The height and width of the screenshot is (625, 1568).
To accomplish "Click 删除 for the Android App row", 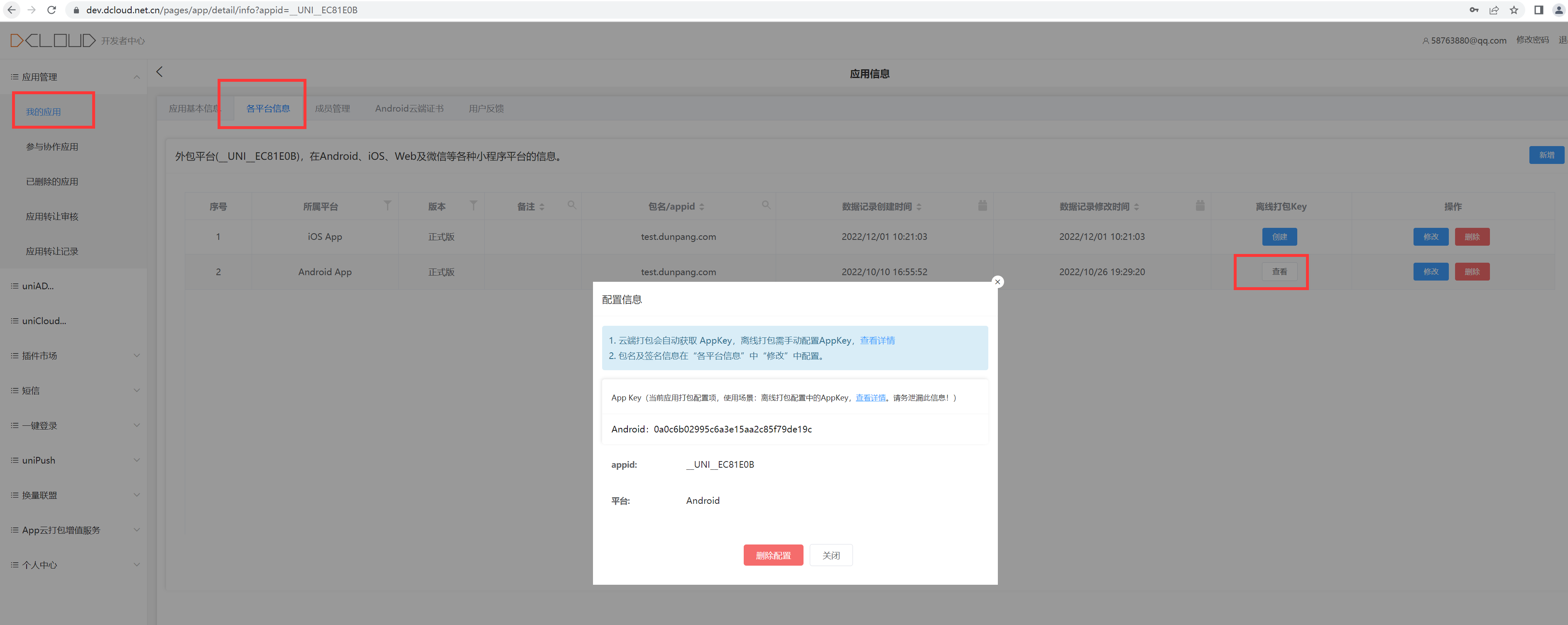I will point(1472,271).
